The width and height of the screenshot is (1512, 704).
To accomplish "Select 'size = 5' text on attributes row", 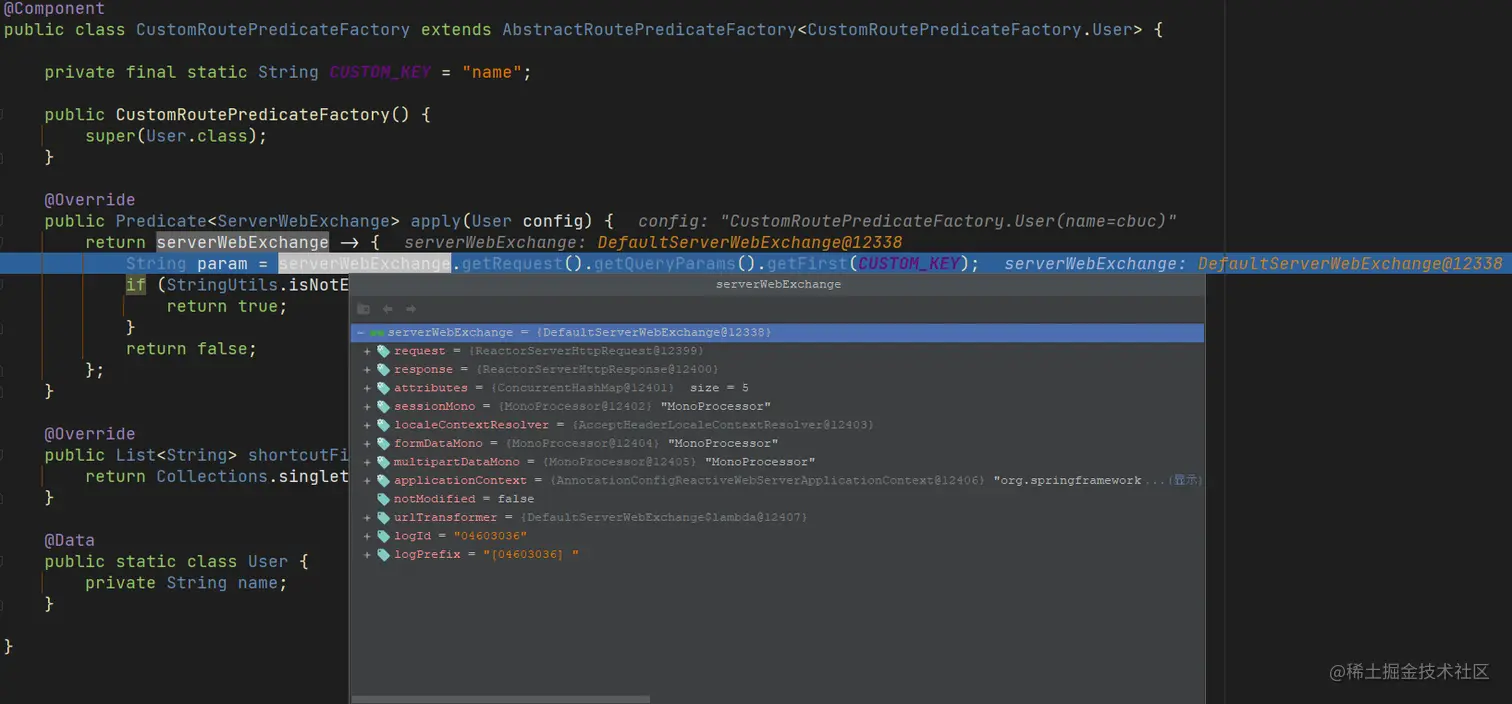I will pos(719,388).
